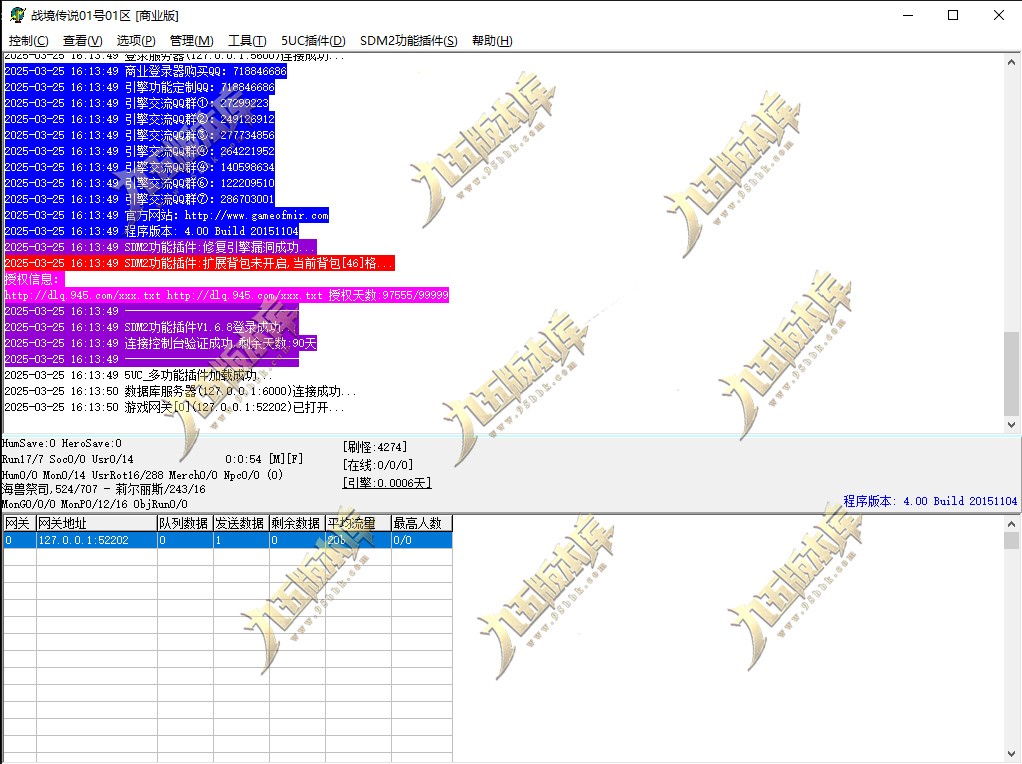Click the [在线:0/0/0] status label
Viewport: 1022px width, 764px height.
pos(378,465)
